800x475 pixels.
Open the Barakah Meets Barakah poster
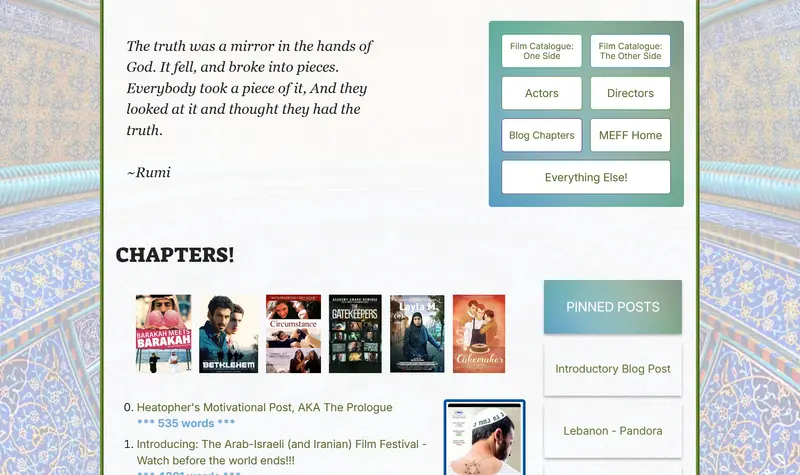click(163, 334)
